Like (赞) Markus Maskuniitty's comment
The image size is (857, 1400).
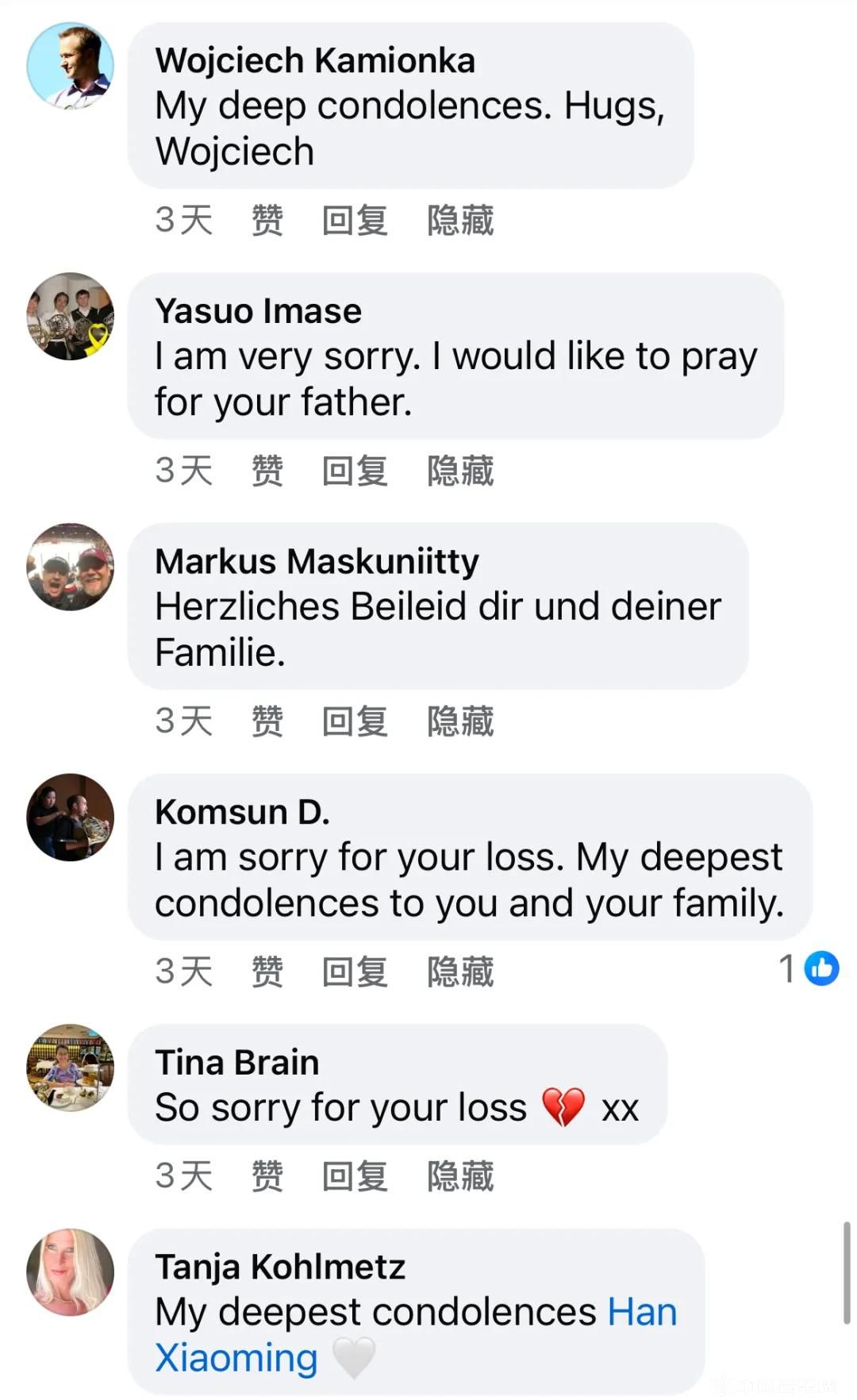[x=267, y=721]
